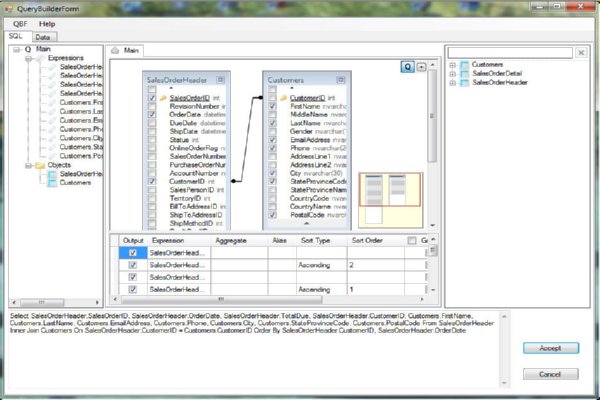Viewport: 600px width, 400px height.
Task: Click the SalesOrderHeader table box options icon
Action: tap(221, 80)
